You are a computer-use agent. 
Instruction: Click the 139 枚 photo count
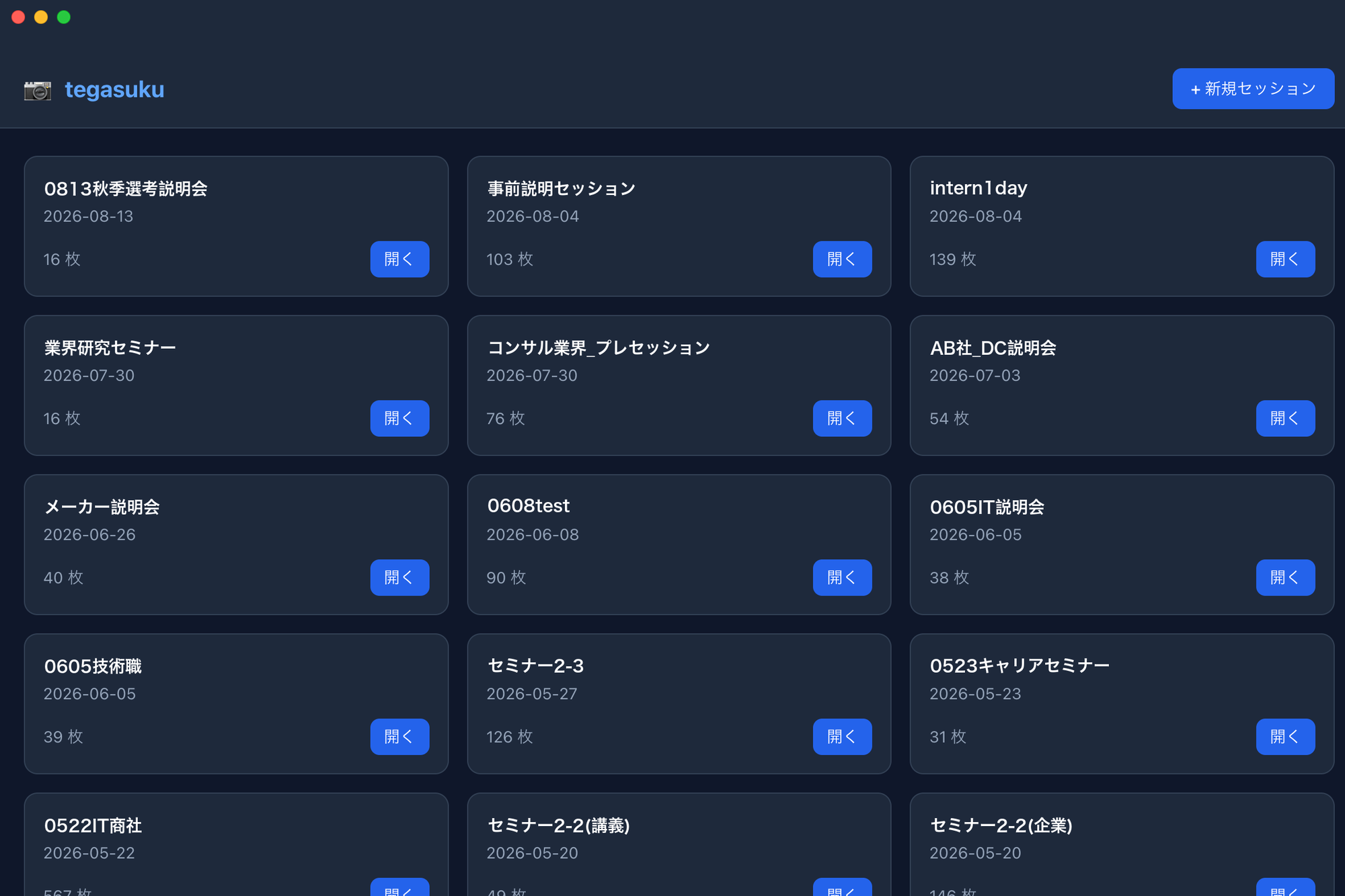[x=952, y=259]
